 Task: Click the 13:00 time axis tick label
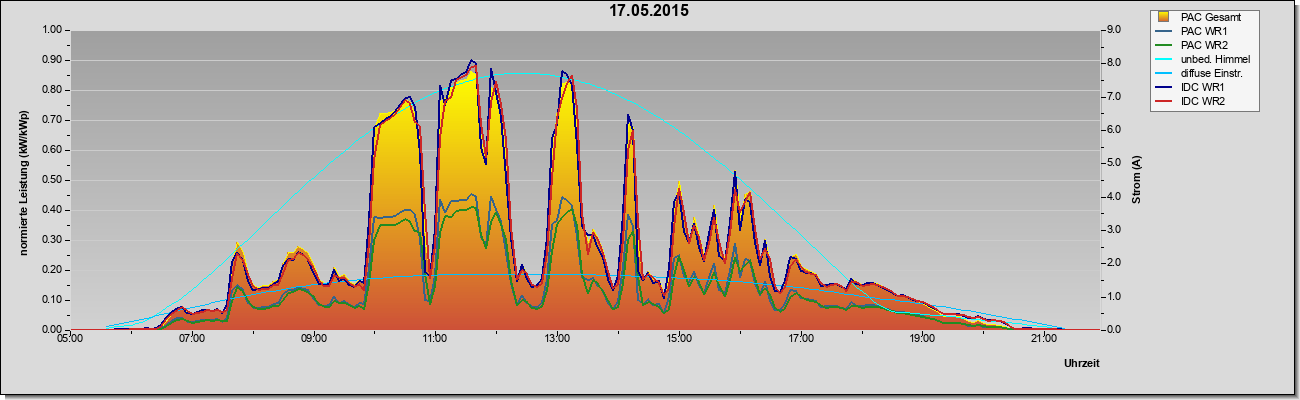[557, 340]
